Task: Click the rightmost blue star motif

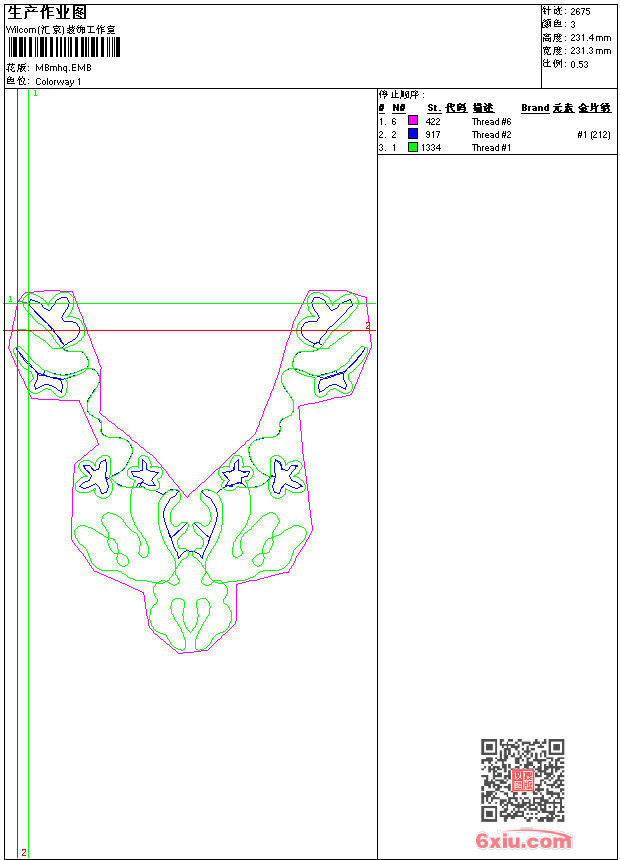Action: click(287, 475)
